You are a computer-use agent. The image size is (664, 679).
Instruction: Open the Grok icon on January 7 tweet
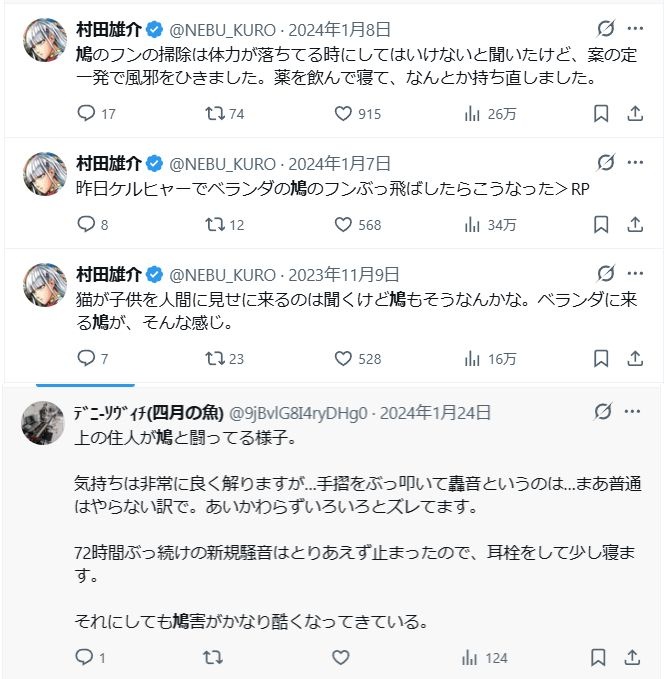606,163
